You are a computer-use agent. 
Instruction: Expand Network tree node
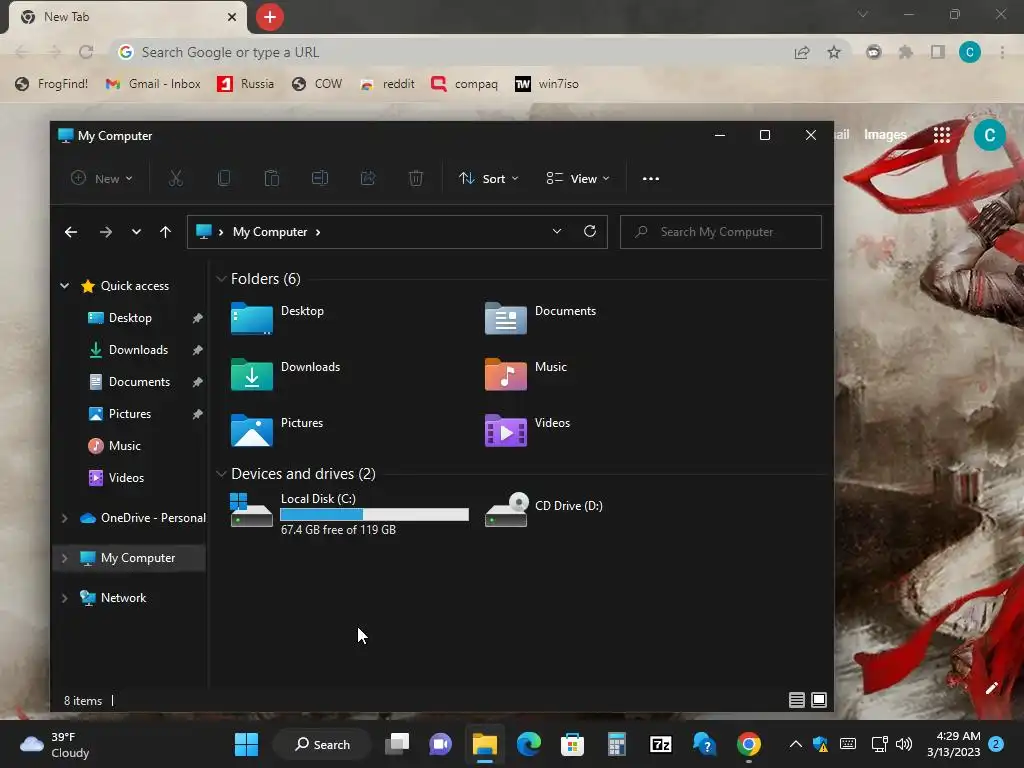(x=65, y=598)
